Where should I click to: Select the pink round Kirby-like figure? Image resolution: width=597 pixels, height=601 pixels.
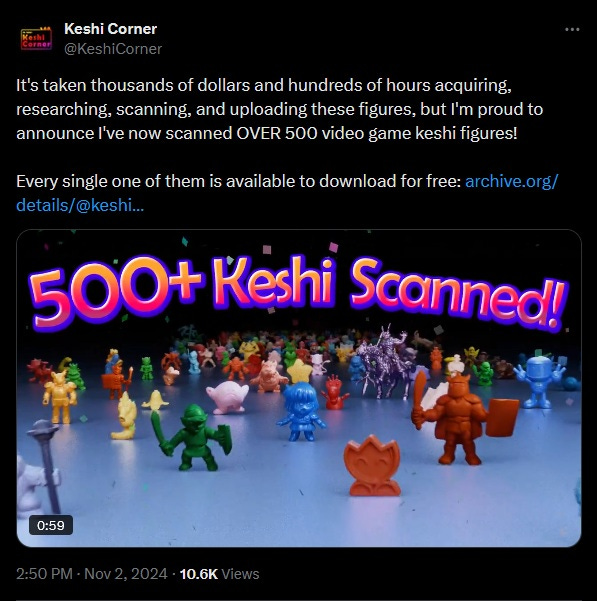227,397
